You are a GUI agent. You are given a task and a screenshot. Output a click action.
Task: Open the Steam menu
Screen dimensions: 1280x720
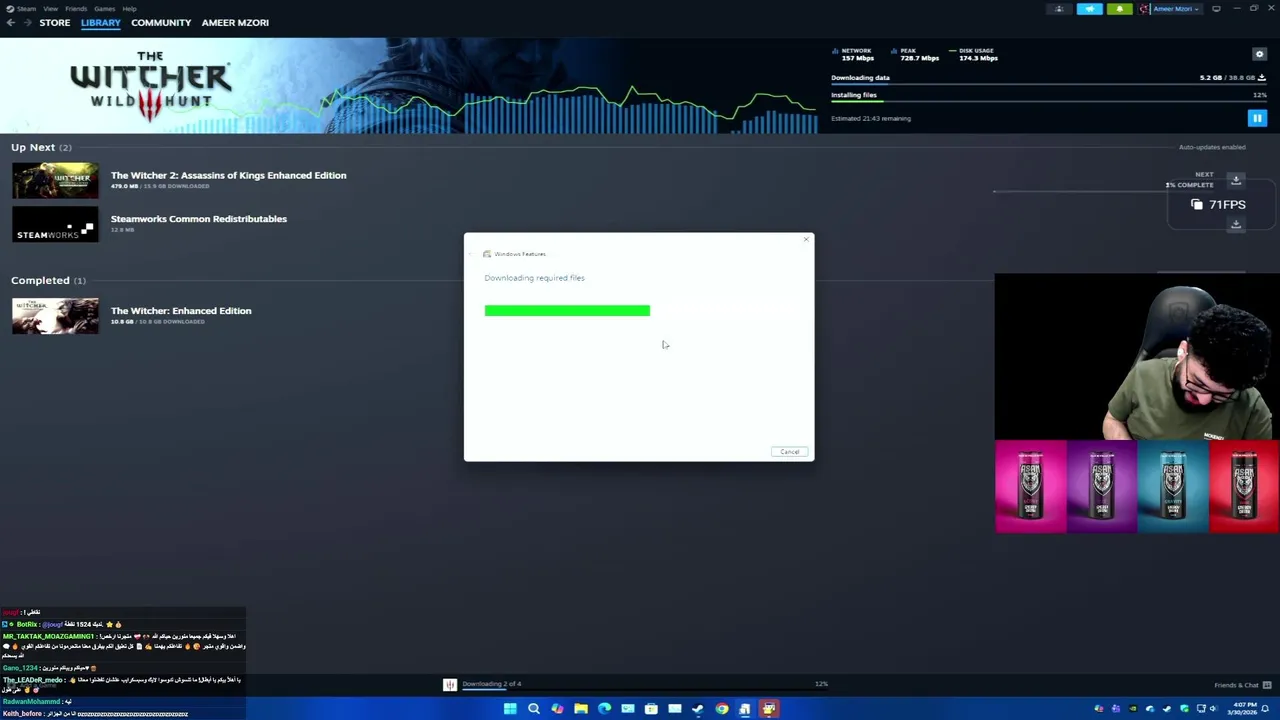(x=26, y=9)
